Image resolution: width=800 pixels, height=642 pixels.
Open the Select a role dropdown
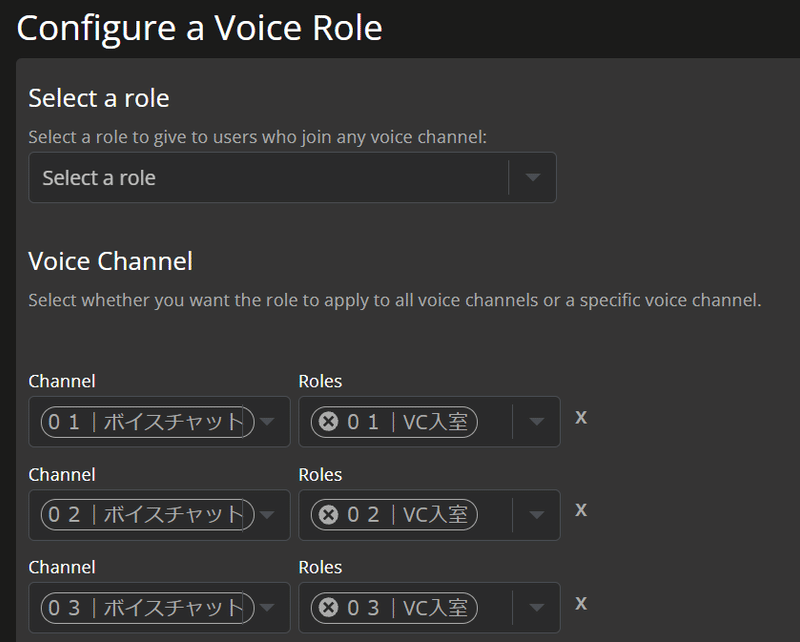292,178
